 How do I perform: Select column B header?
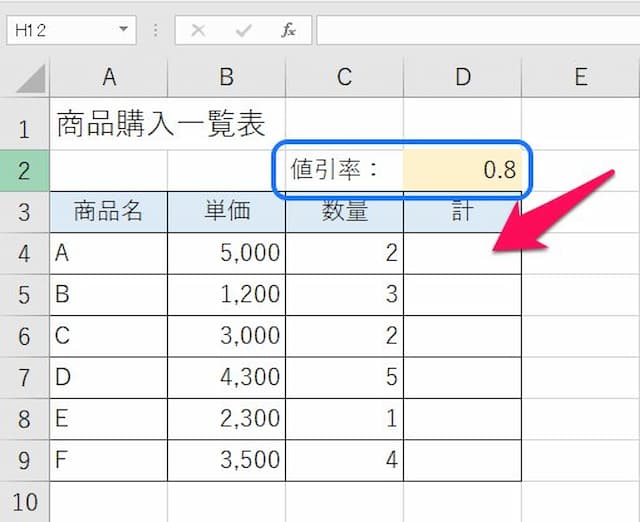coord(227,77)
